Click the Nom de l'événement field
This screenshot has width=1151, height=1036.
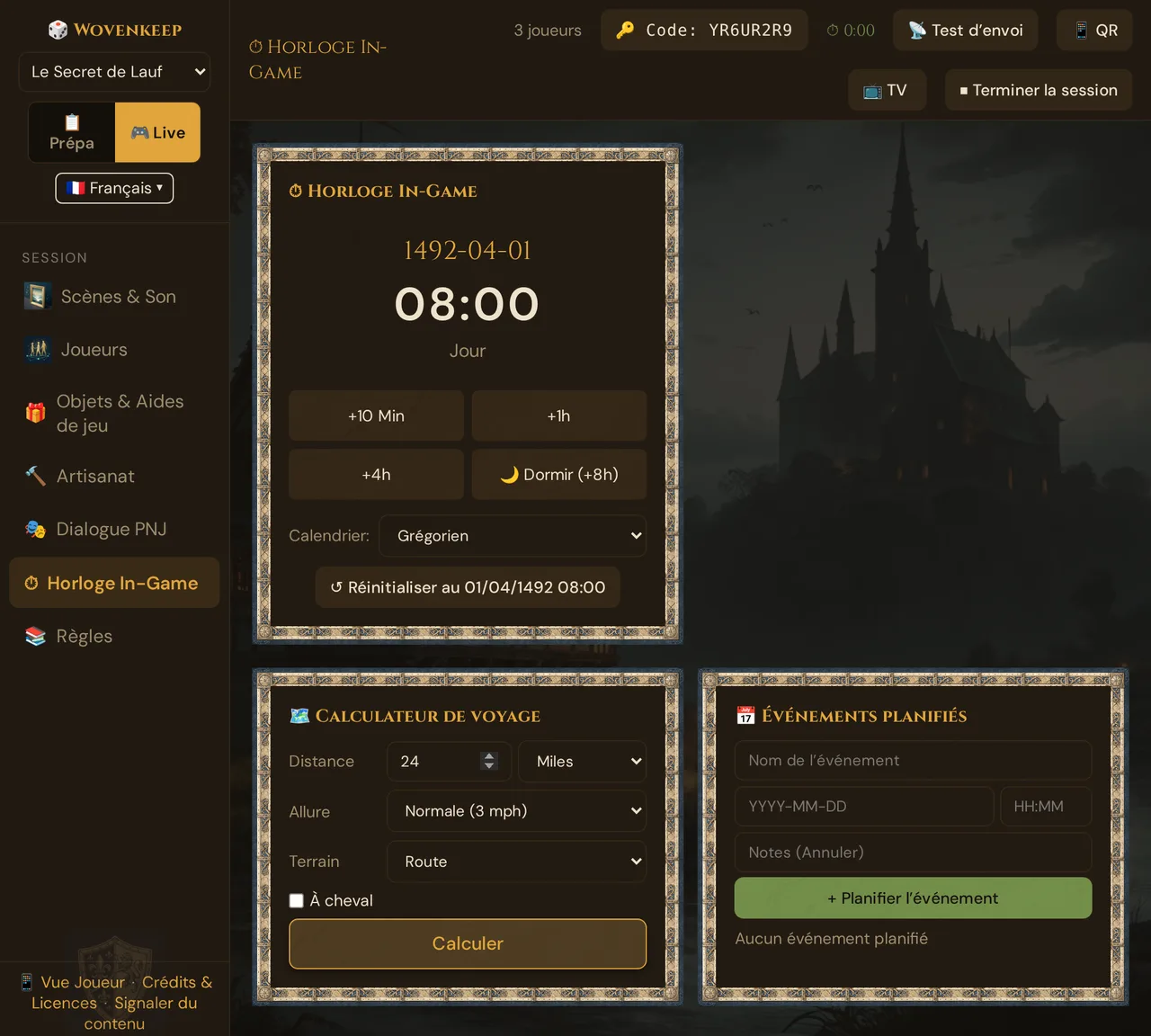click(x=913, y=761)
